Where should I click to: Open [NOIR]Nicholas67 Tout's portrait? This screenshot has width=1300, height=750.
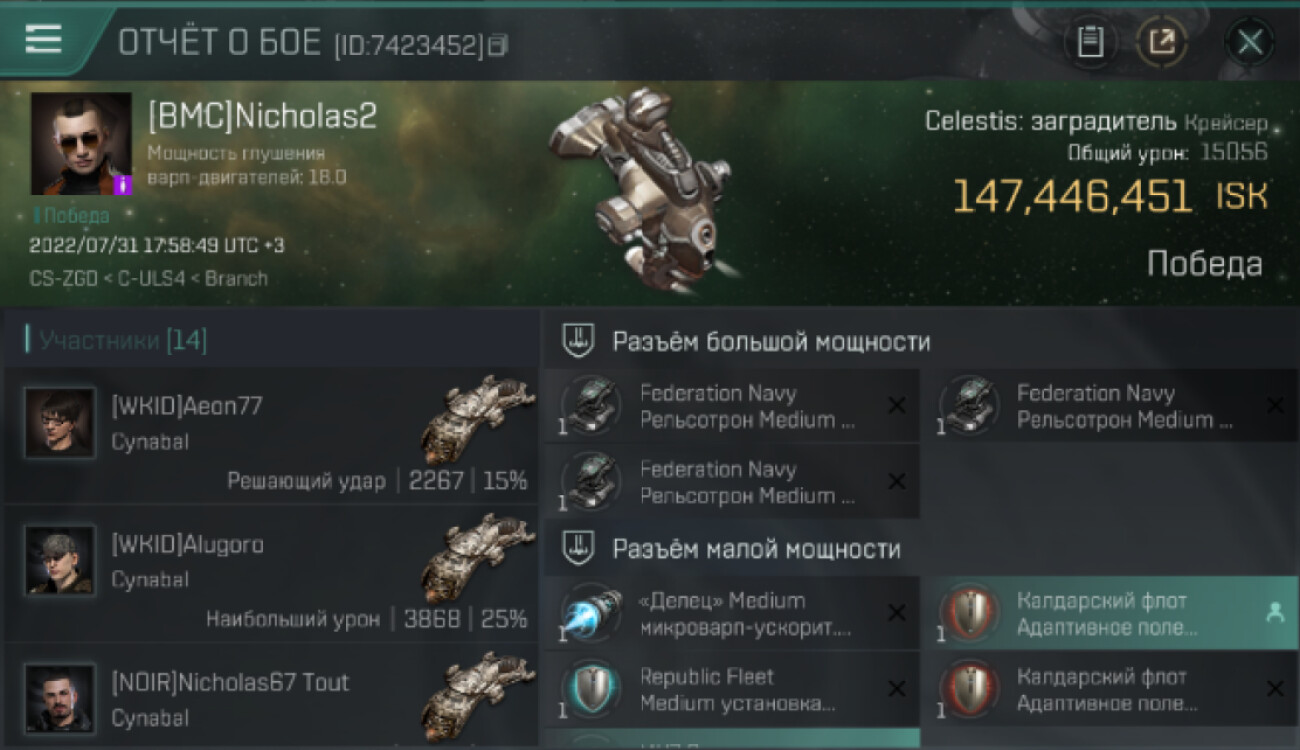pyautogui.click(x=60, y=697)
